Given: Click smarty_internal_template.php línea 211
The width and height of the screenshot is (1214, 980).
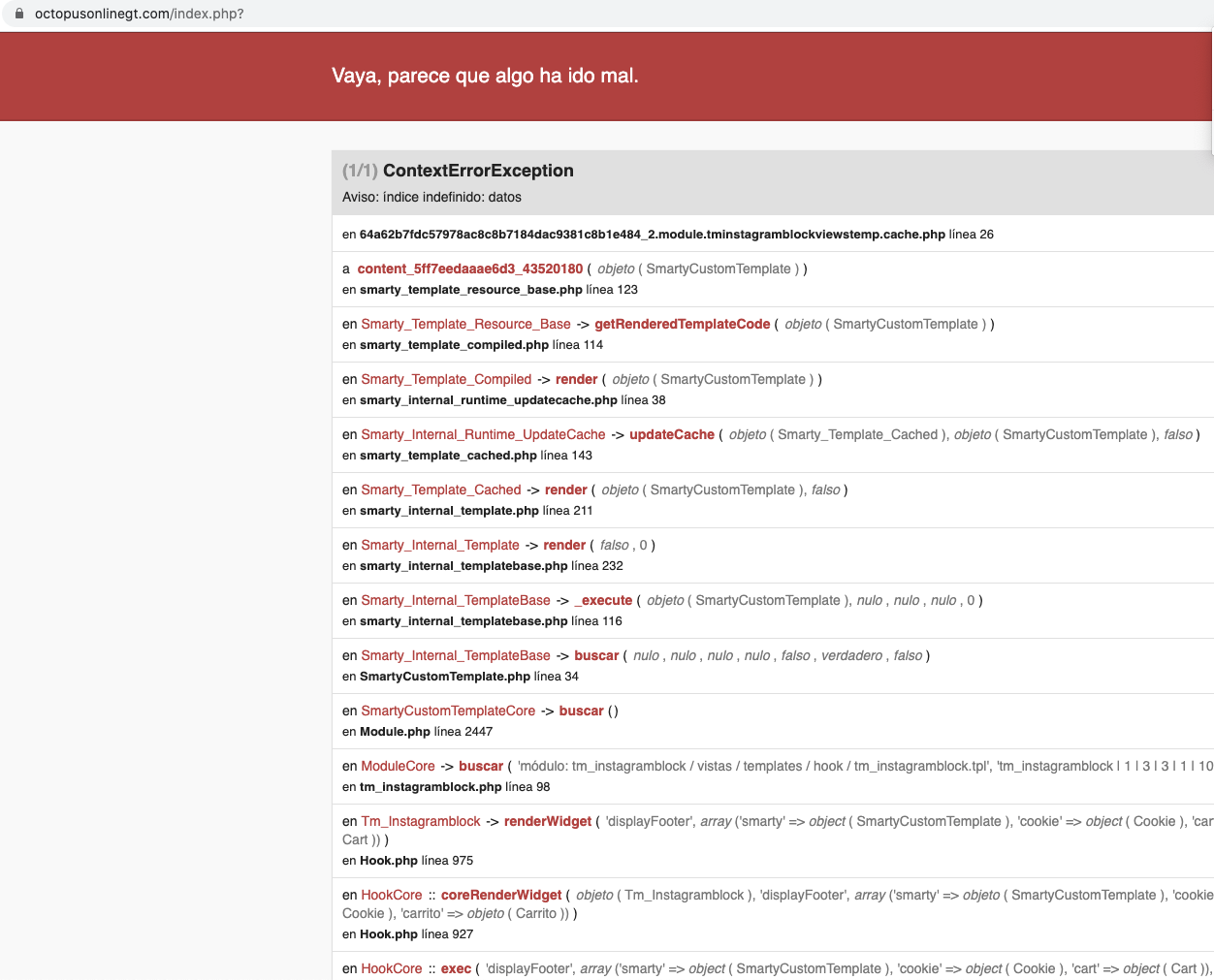Looking at the screenshot, I should point(467,510).
